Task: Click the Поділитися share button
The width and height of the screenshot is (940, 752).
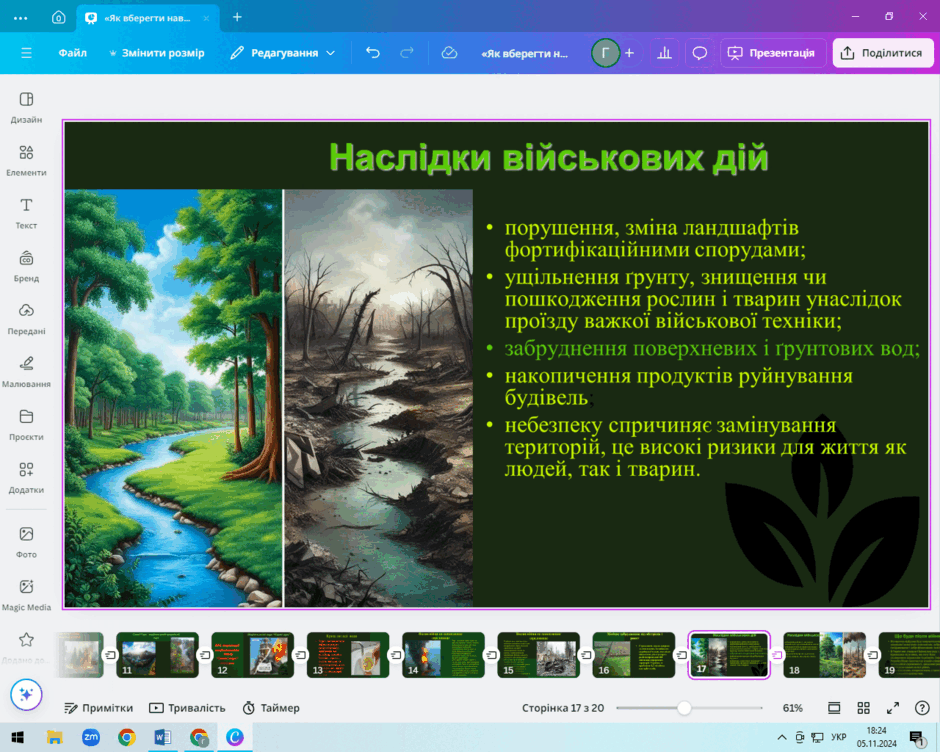Action: pos(882,53)
